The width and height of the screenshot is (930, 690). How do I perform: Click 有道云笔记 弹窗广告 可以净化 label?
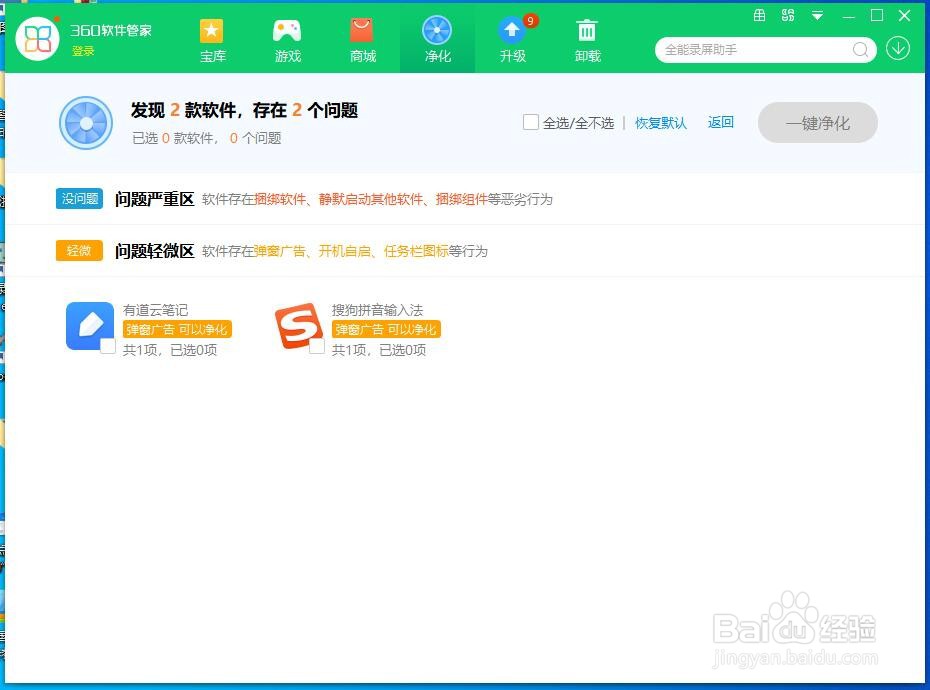click(177, 329)
